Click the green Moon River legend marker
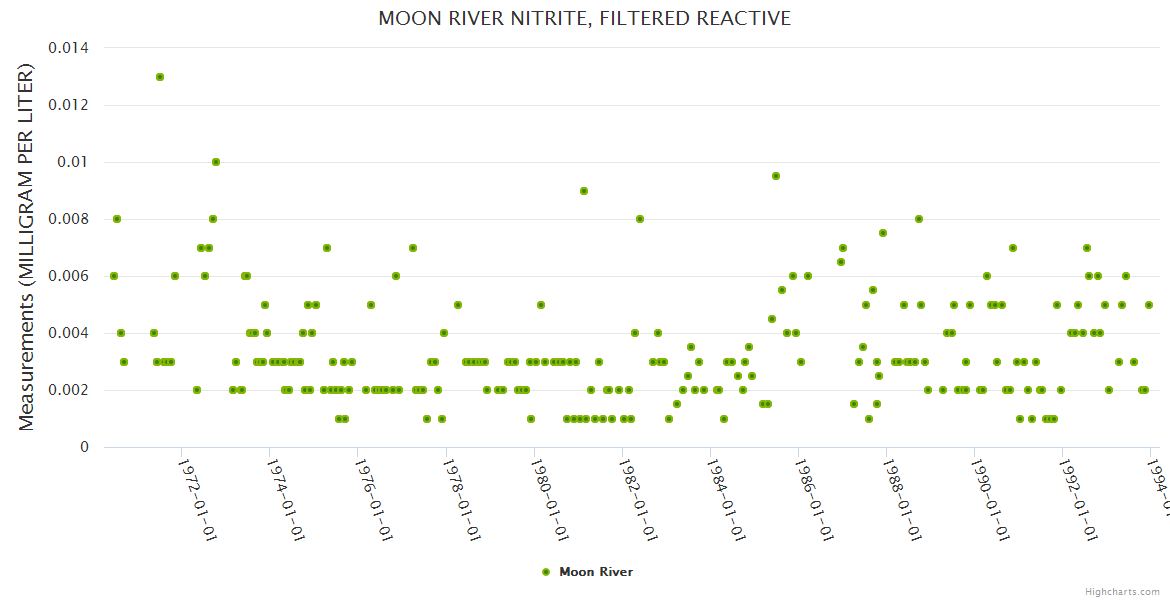 coord(545,572)
